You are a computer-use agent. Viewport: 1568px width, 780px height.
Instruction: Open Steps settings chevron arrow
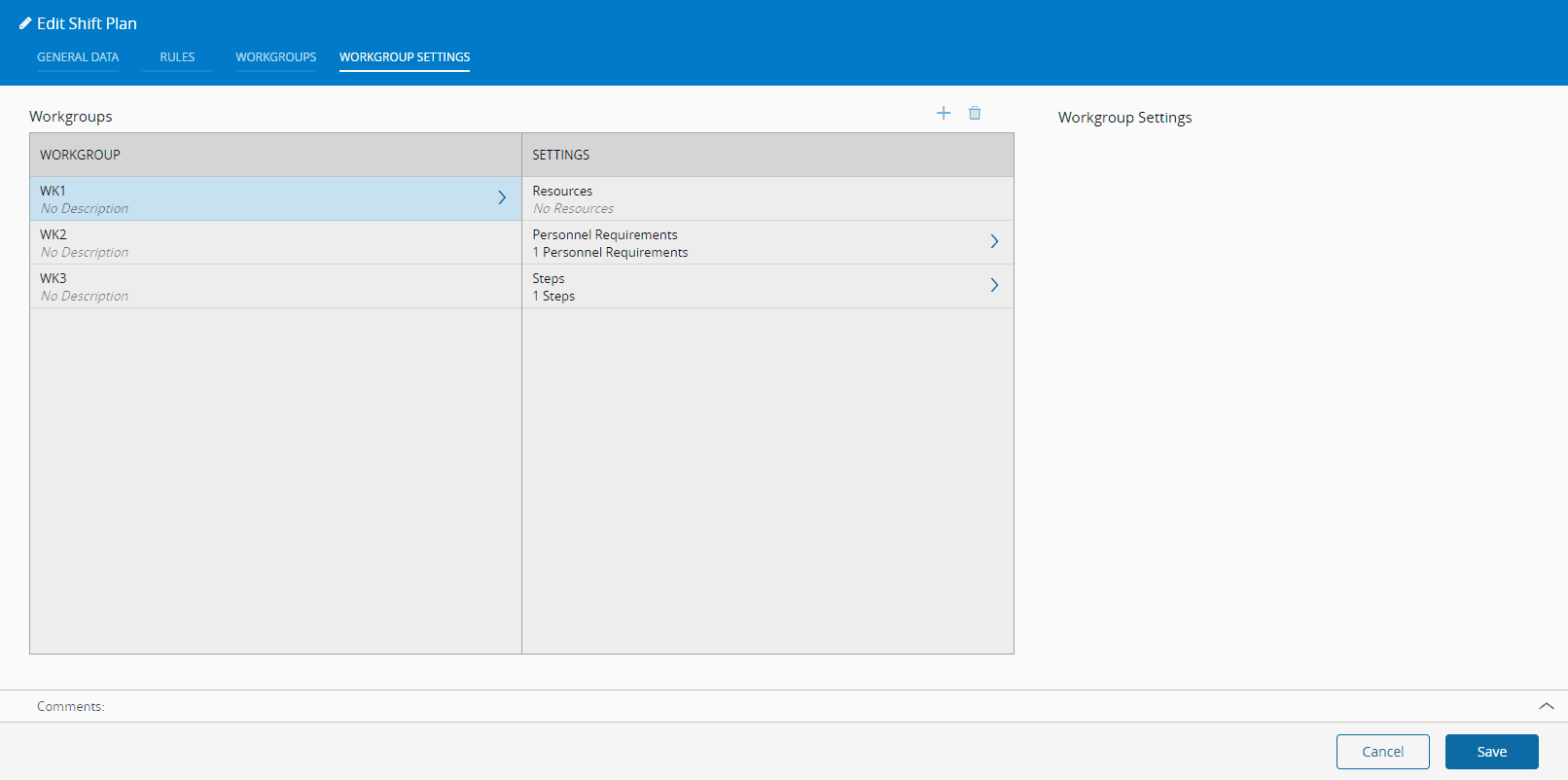tap(994, 286)
